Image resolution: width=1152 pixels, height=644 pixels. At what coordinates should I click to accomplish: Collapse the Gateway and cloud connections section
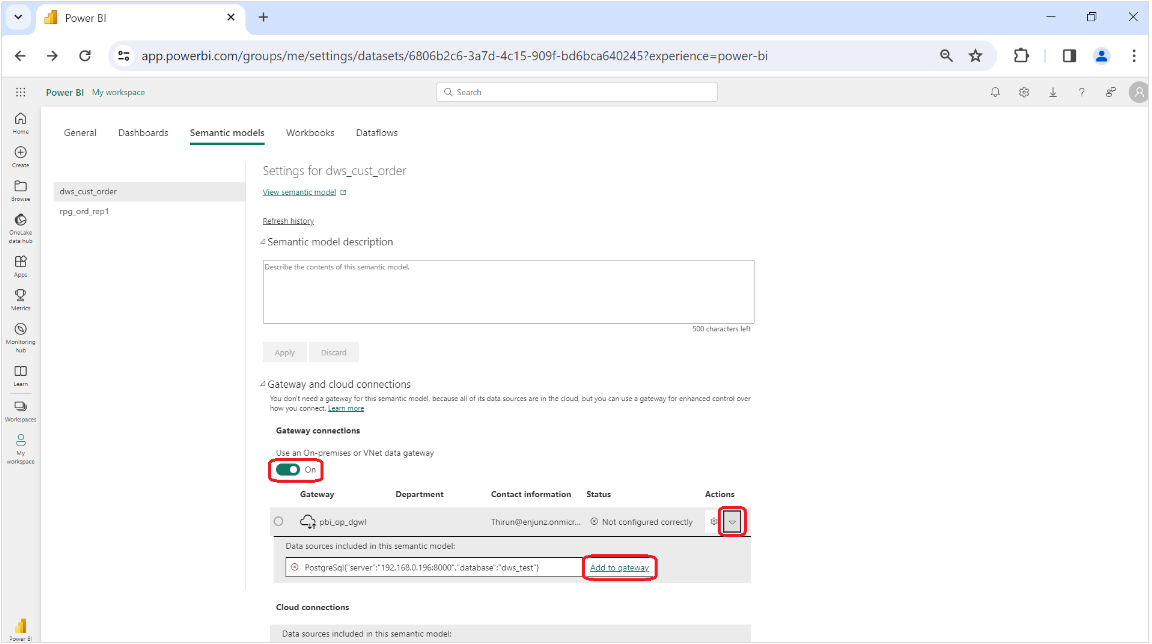263,384
